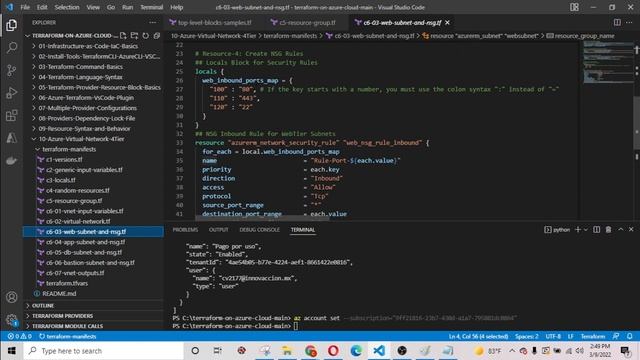Click Terraform language mode in status bar
Viewport: 640px width, 360px height.
coord(593,336)
